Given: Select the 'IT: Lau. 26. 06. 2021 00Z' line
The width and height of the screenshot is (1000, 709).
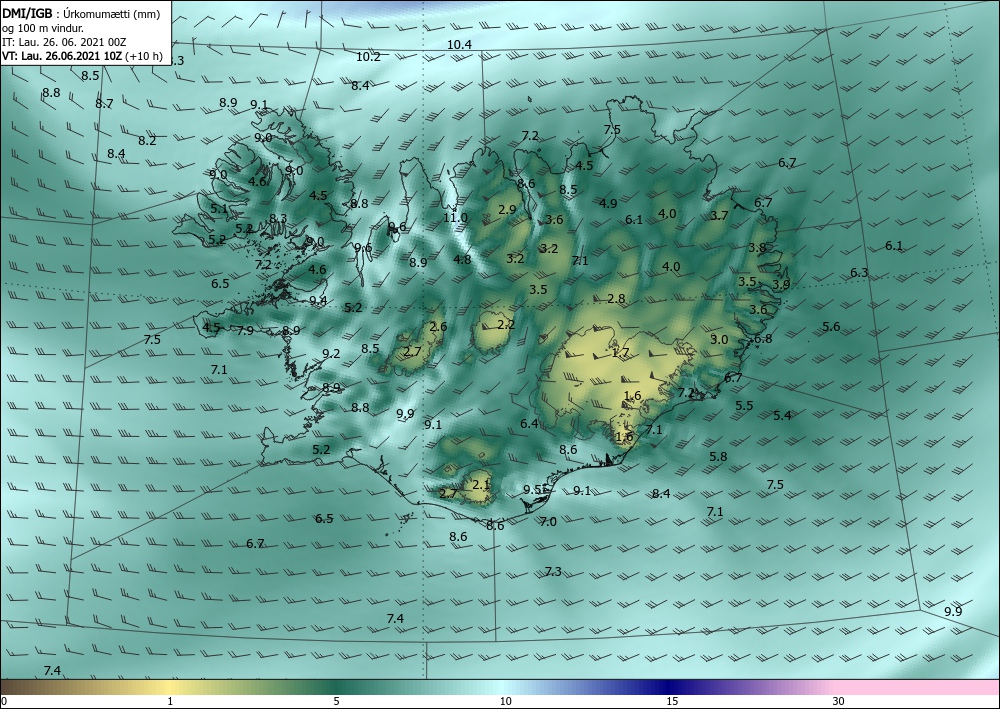Looking at the screenshot, I should 64,42.
